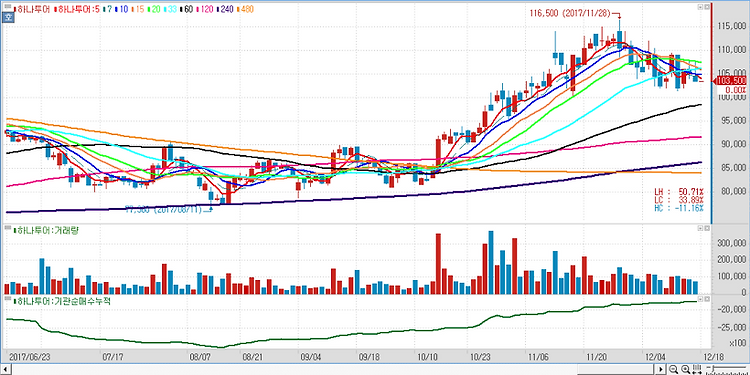Image resolution: width=750 pixels, height=375 pixels.
Task: Click the LC : 33.89% statistic
Action: click(679, 200)
